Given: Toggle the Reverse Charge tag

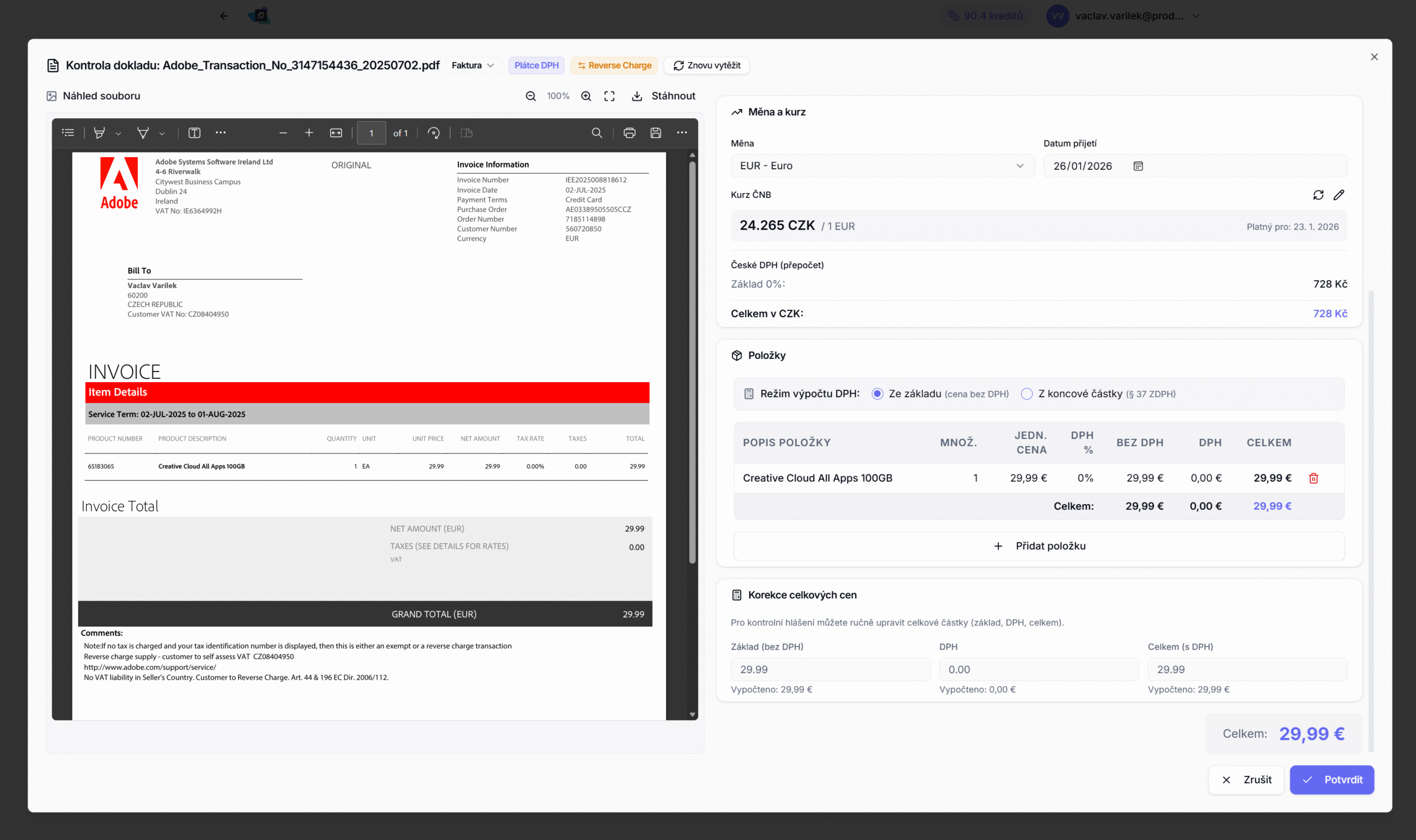Looking at the screenshot, I should coord(614,66).
